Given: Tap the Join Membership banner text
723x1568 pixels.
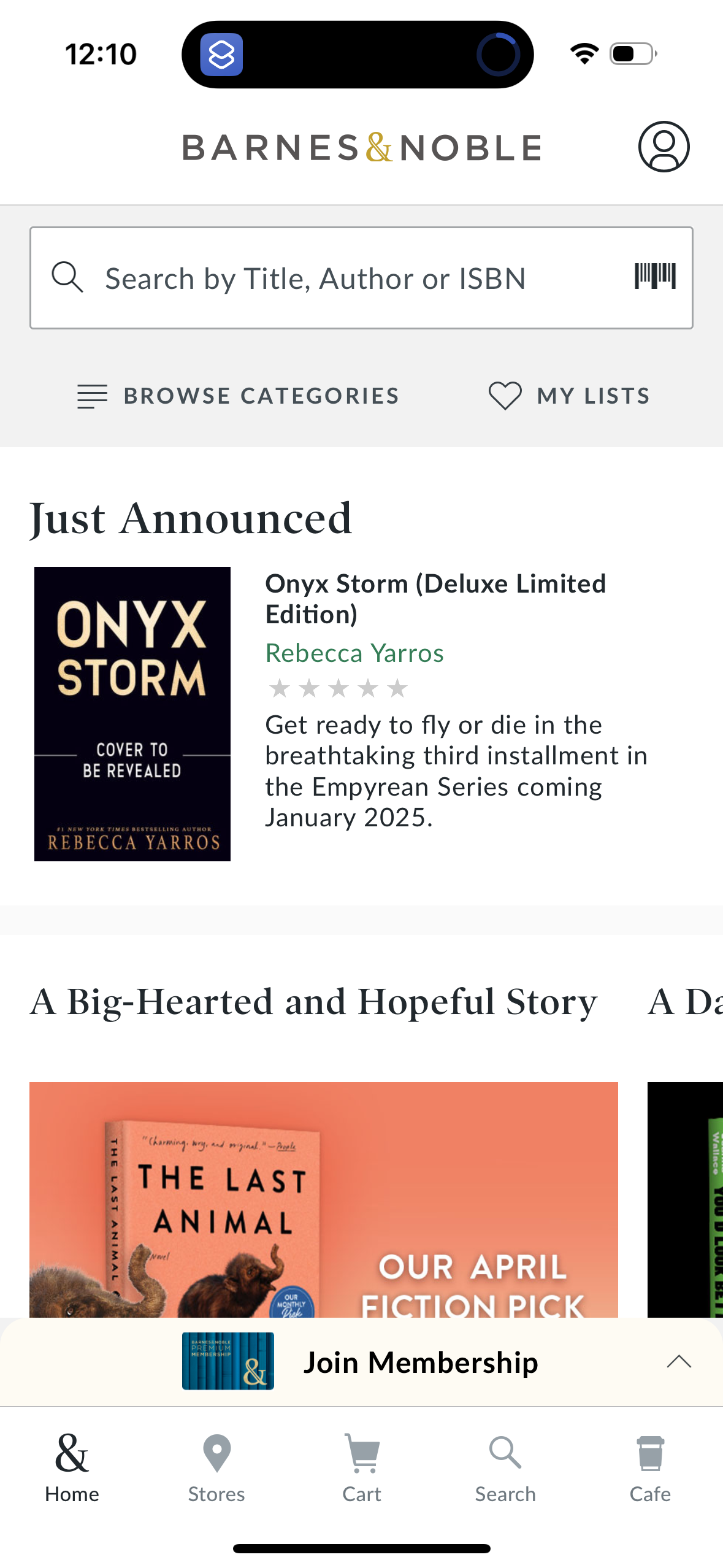Looking at the screenshot, I should pyautogui.click(x=421, y=1362).
